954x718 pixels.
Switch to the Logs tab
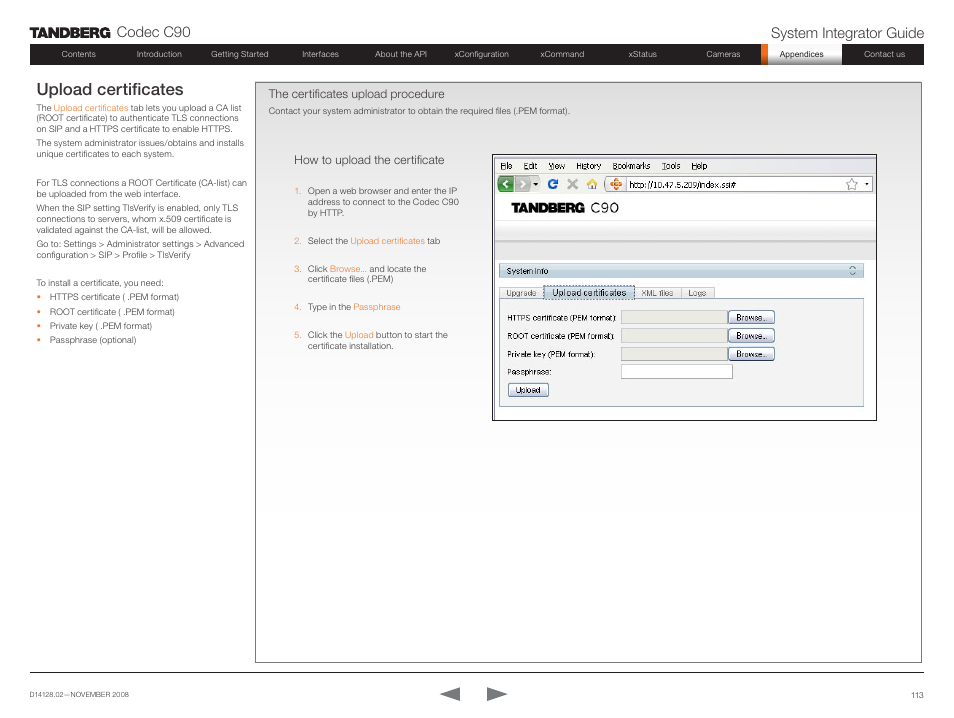(697, 293)
